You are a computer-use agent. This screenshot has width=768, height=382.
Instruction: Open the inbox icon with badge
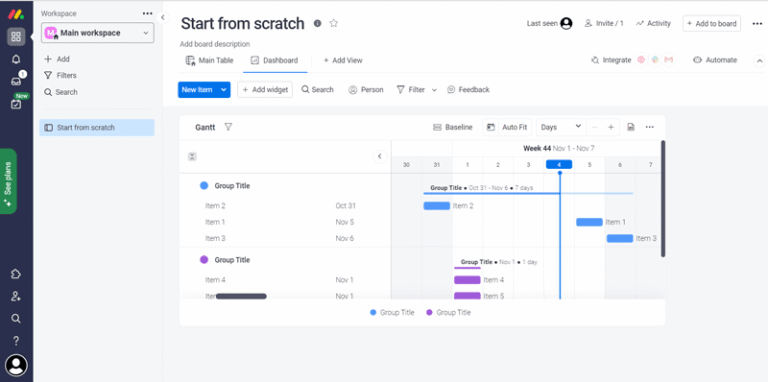tap(16, 81)
